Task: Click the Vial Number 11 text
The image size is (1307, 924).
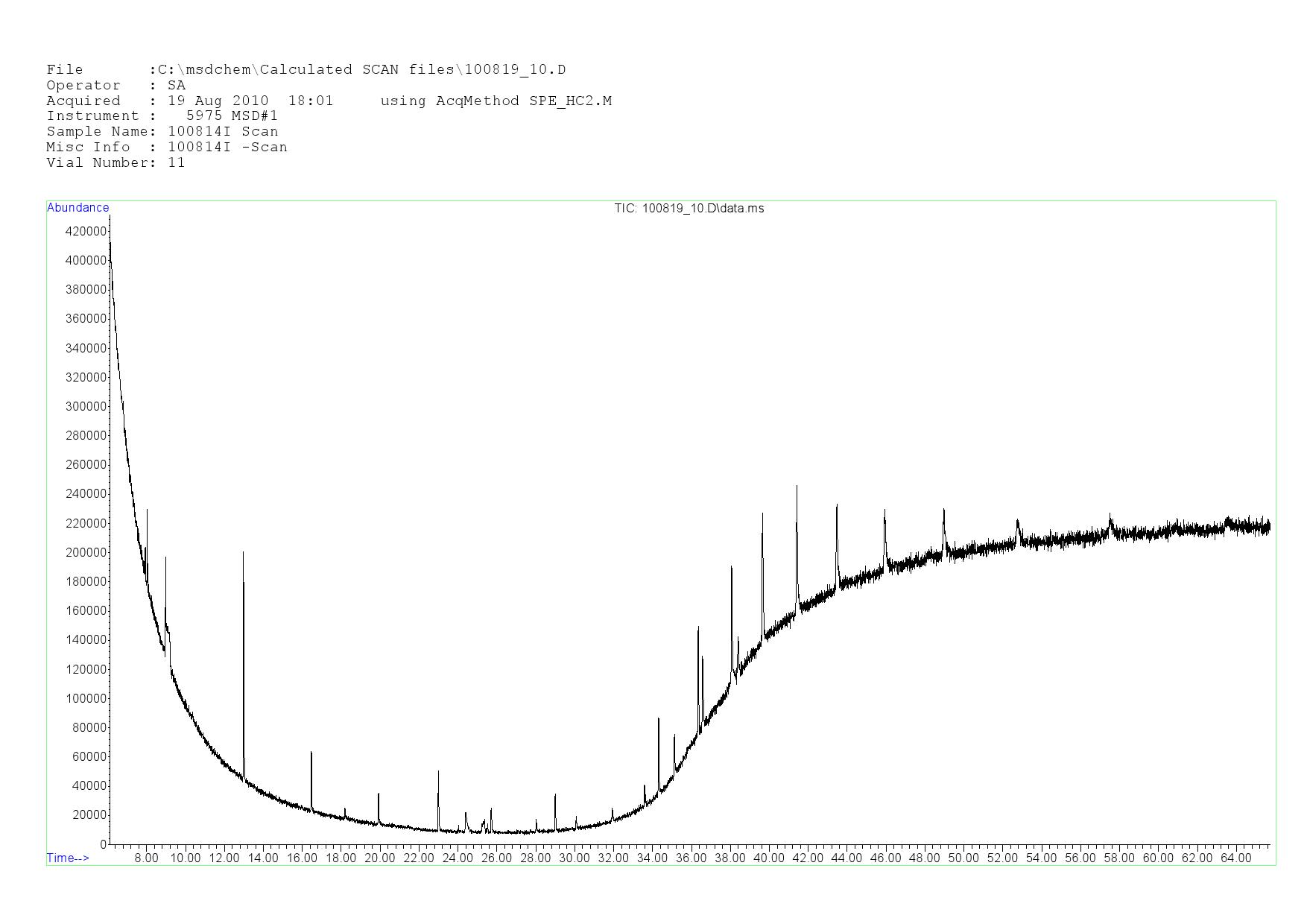Action: tap(115, 163)
